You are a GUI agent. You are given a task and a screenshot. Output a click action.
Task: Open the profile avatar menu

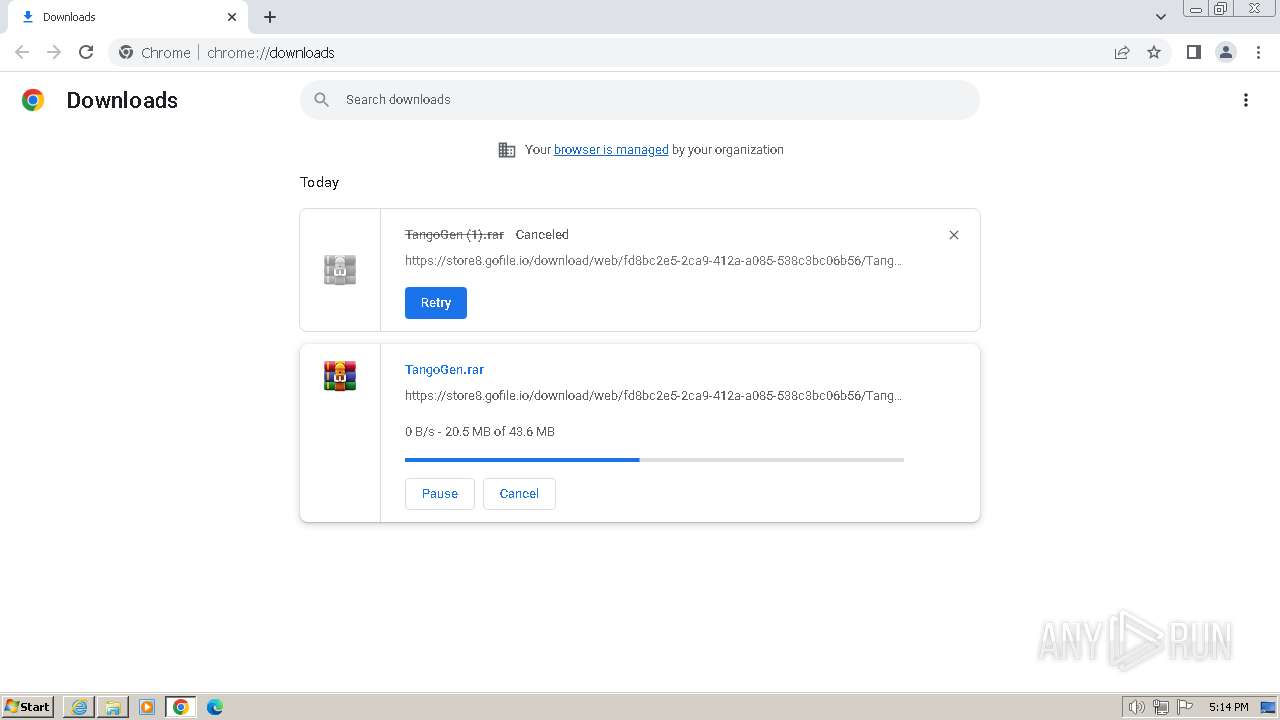pyautogui.click(x=1225, y=52)
